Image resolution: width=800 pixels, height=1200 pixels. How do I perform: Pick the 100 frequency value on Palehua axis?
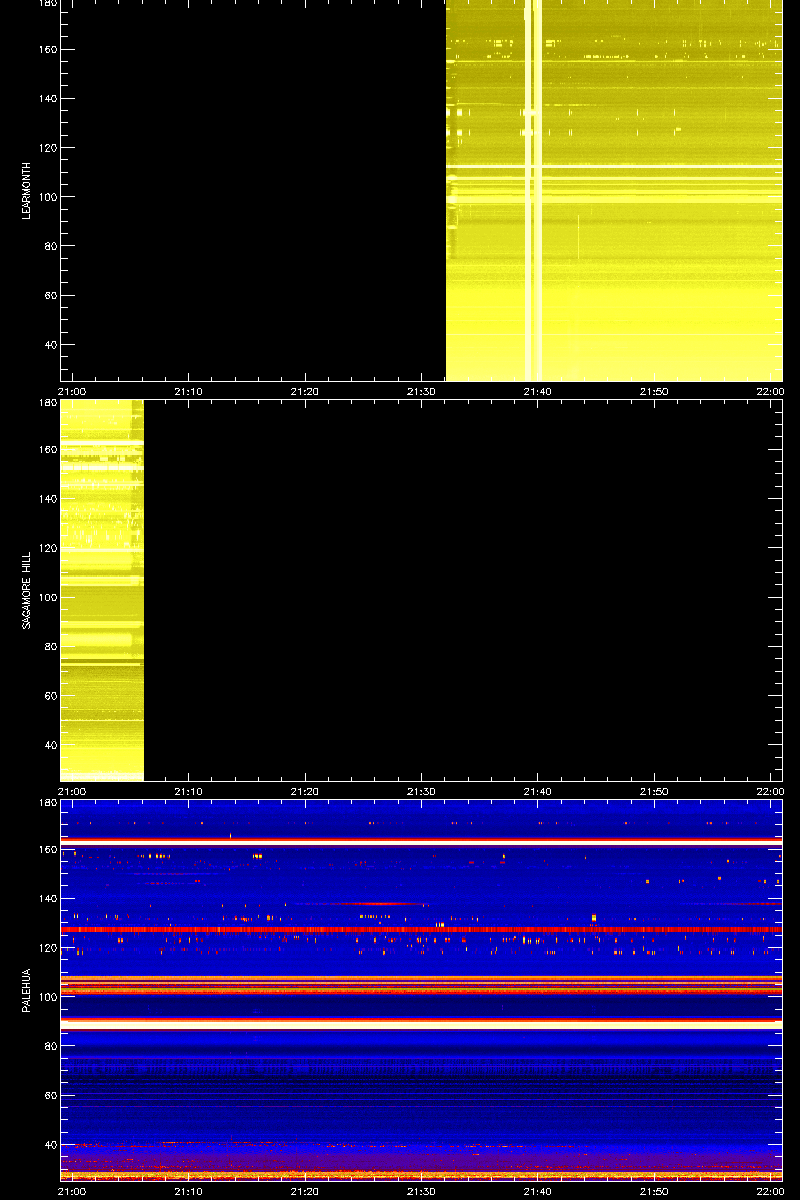click(x=46, y=997)
